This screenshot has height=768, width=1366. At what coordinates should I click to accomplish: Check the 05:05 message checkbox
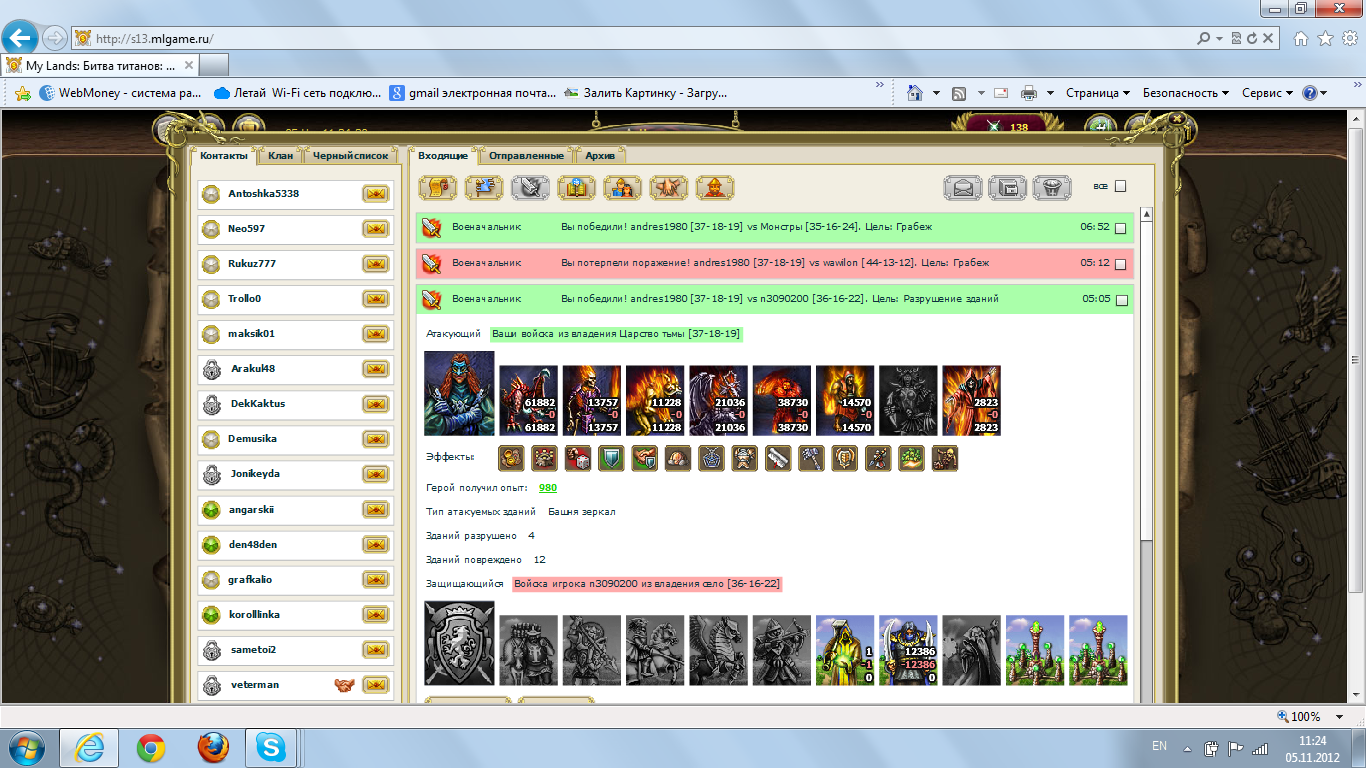point(1120,300)
